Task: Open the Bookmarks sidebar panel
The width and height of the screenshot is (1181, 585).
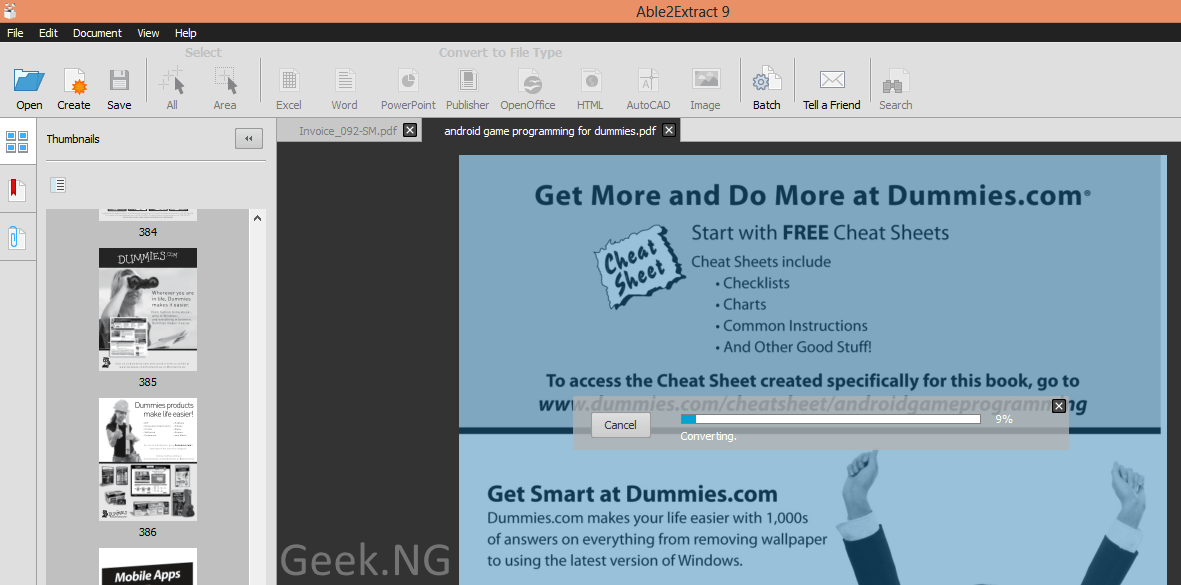Action: 17,190
